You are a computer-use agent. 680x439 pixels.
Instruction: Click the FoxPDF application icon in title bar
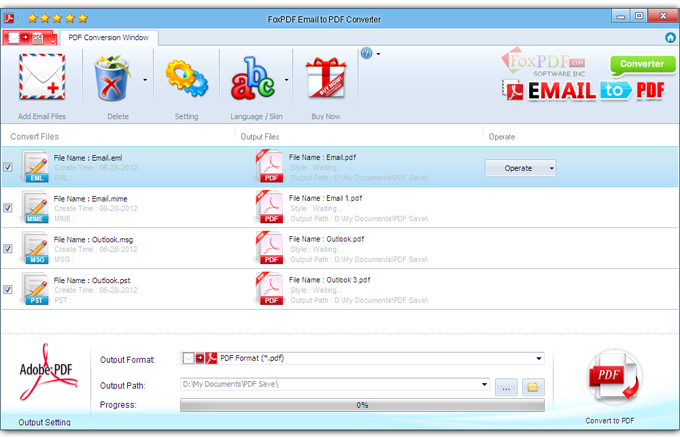(9, 18)
